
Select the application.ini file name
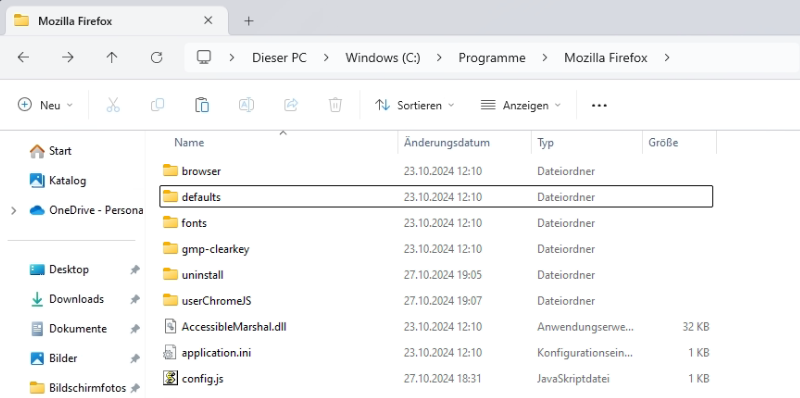[x=216, y=353]
